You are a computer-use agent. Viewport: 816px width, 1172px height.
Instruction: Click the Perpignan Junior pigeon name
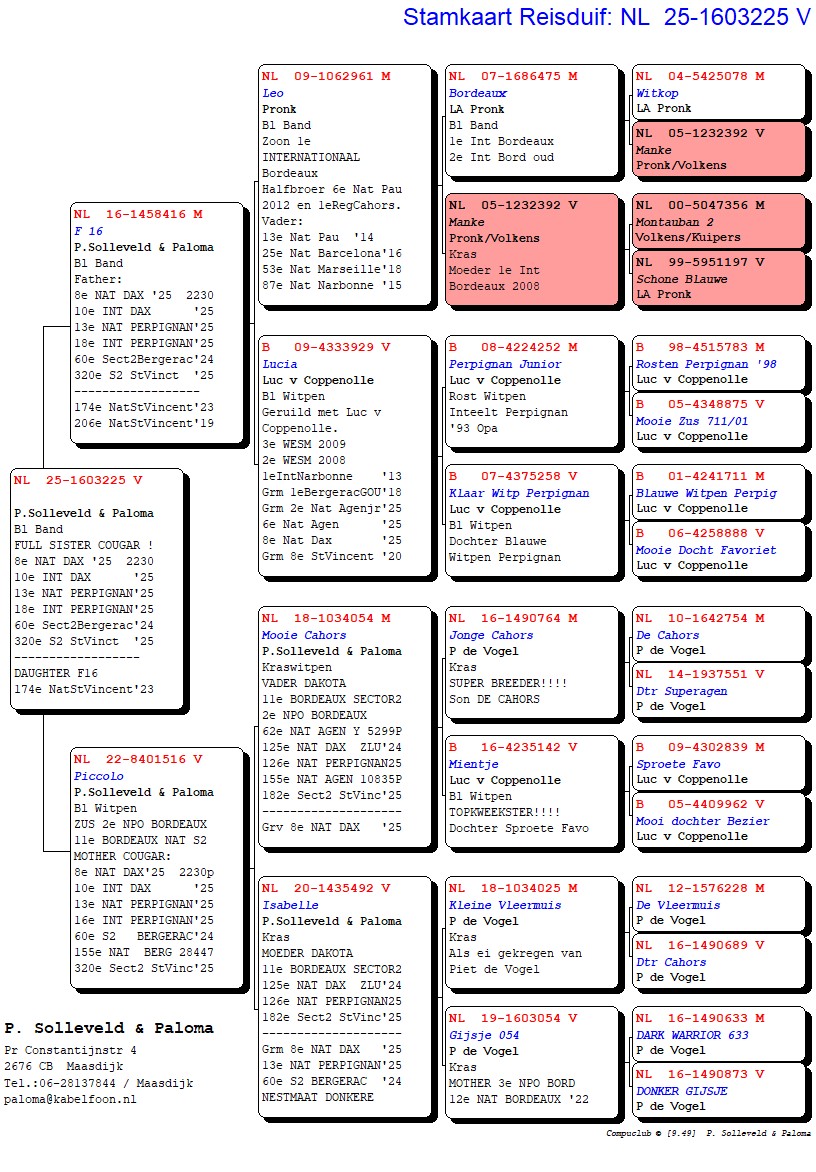tap(504, 364)
